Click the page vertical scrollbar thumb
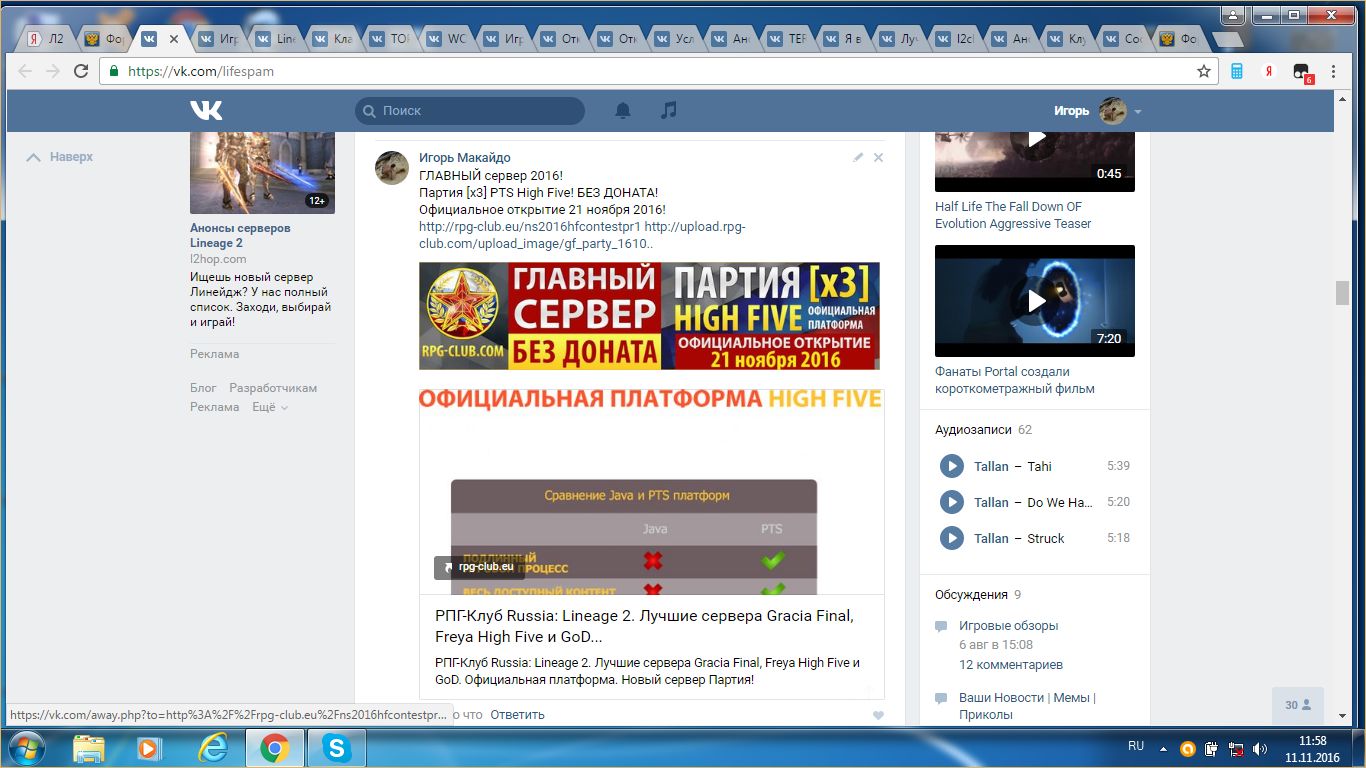Image resolution: width=1366 pixels, height=768 pixels. [x=1342, y=293]
